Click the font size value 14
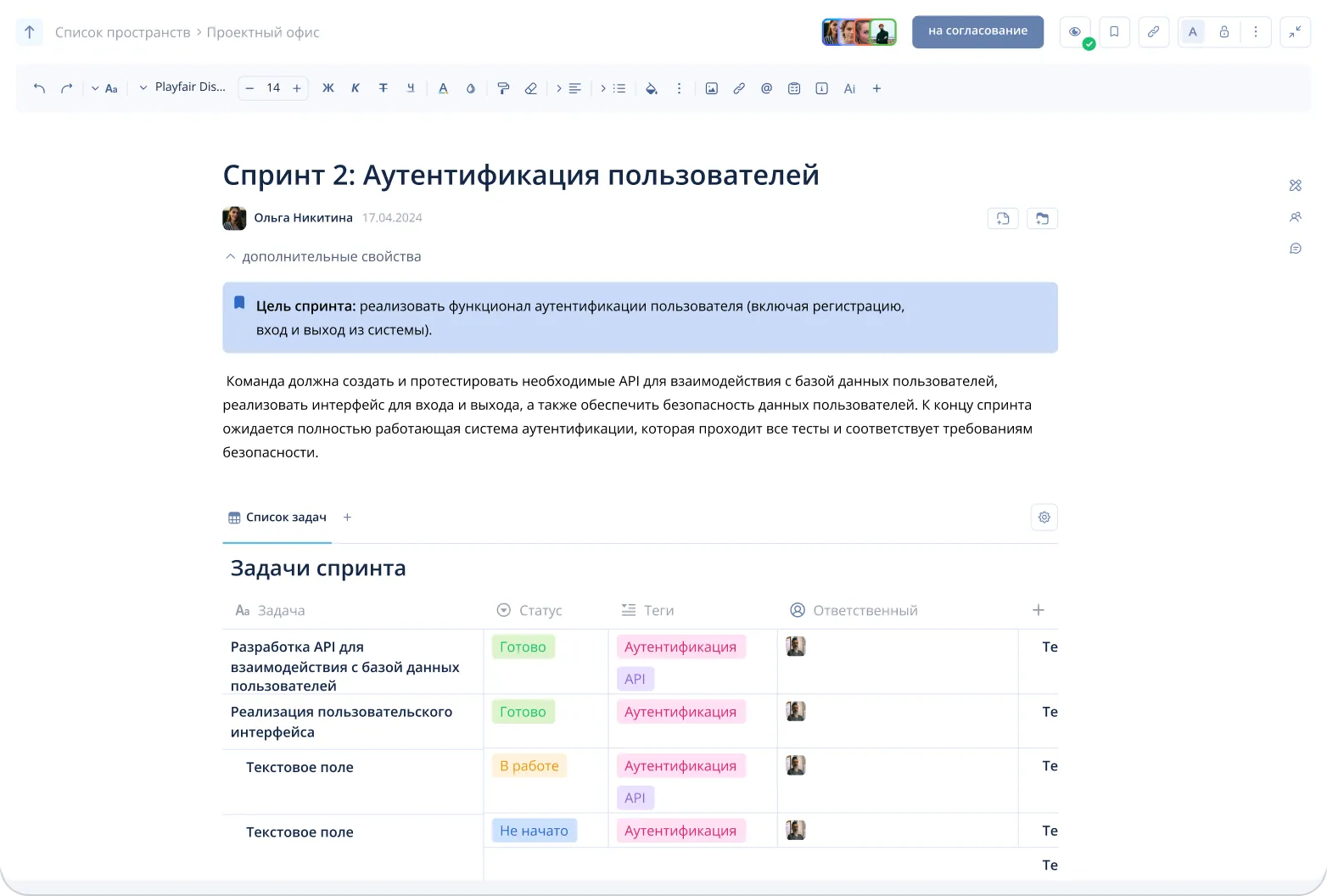 273,88
